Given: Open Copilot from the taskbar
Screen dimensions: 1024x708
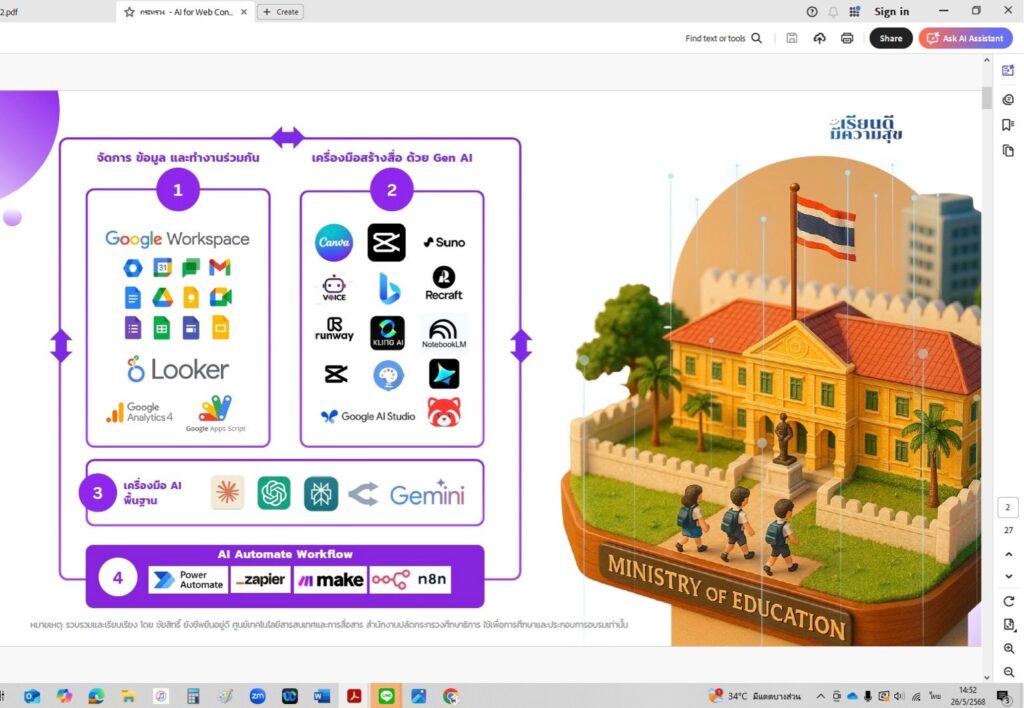Looking at the screenshot, I should pos(64,696).
